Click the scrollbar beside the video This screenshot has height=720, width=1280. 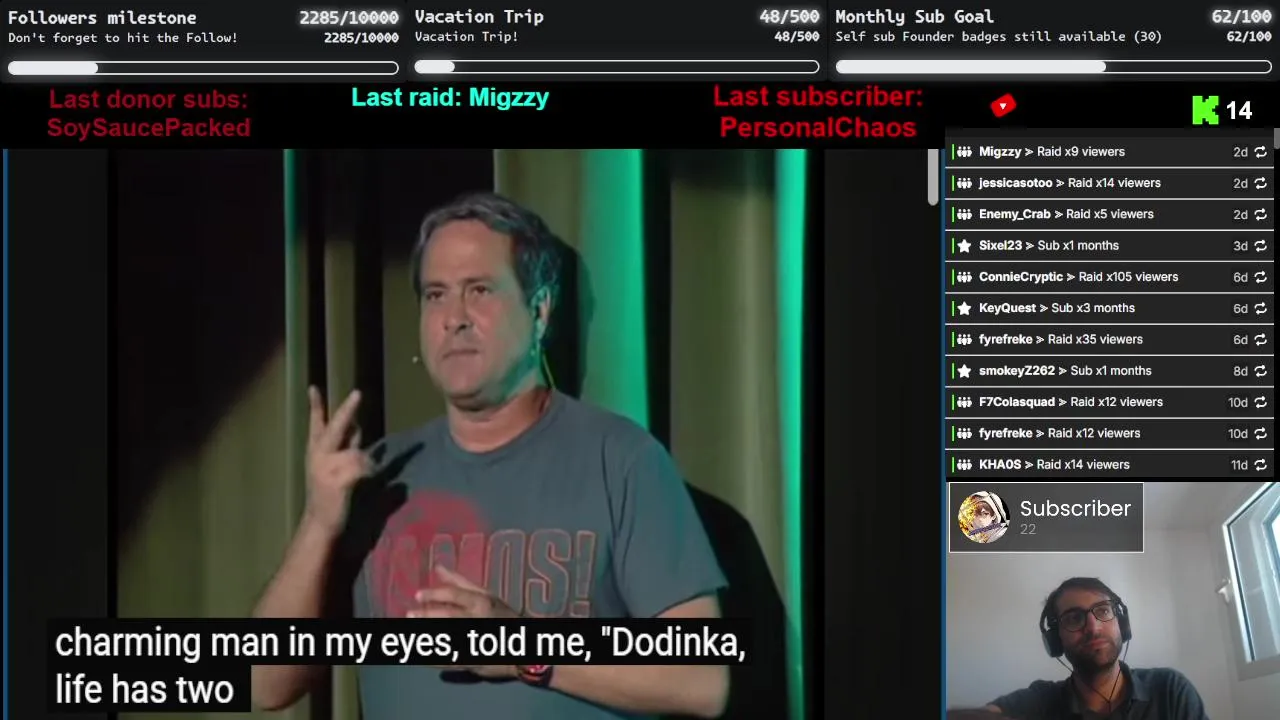933,177
